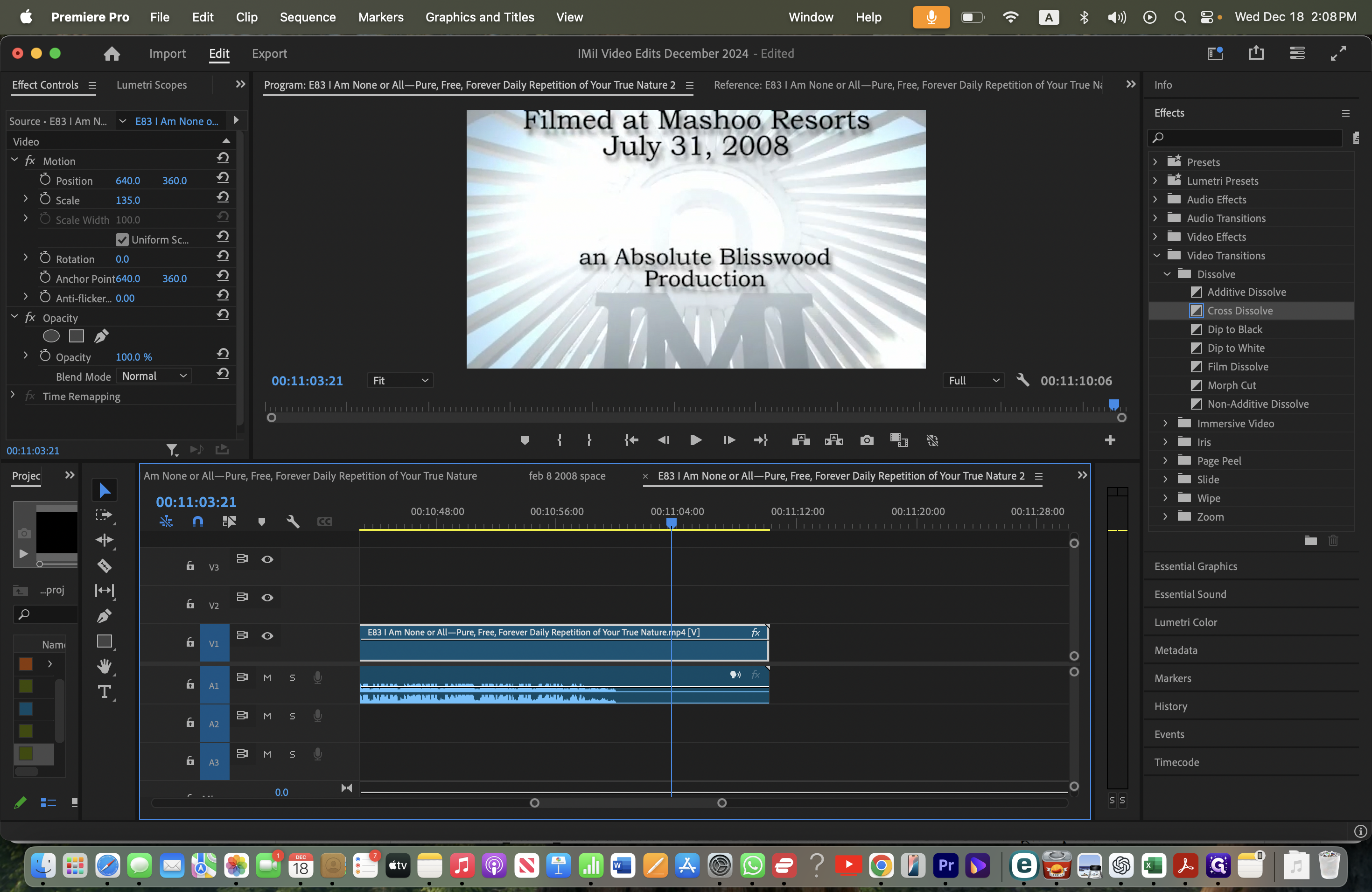Open the Program monitor button editor plus
Screen dimensions: 1372x892
(x=1110, y=440)
